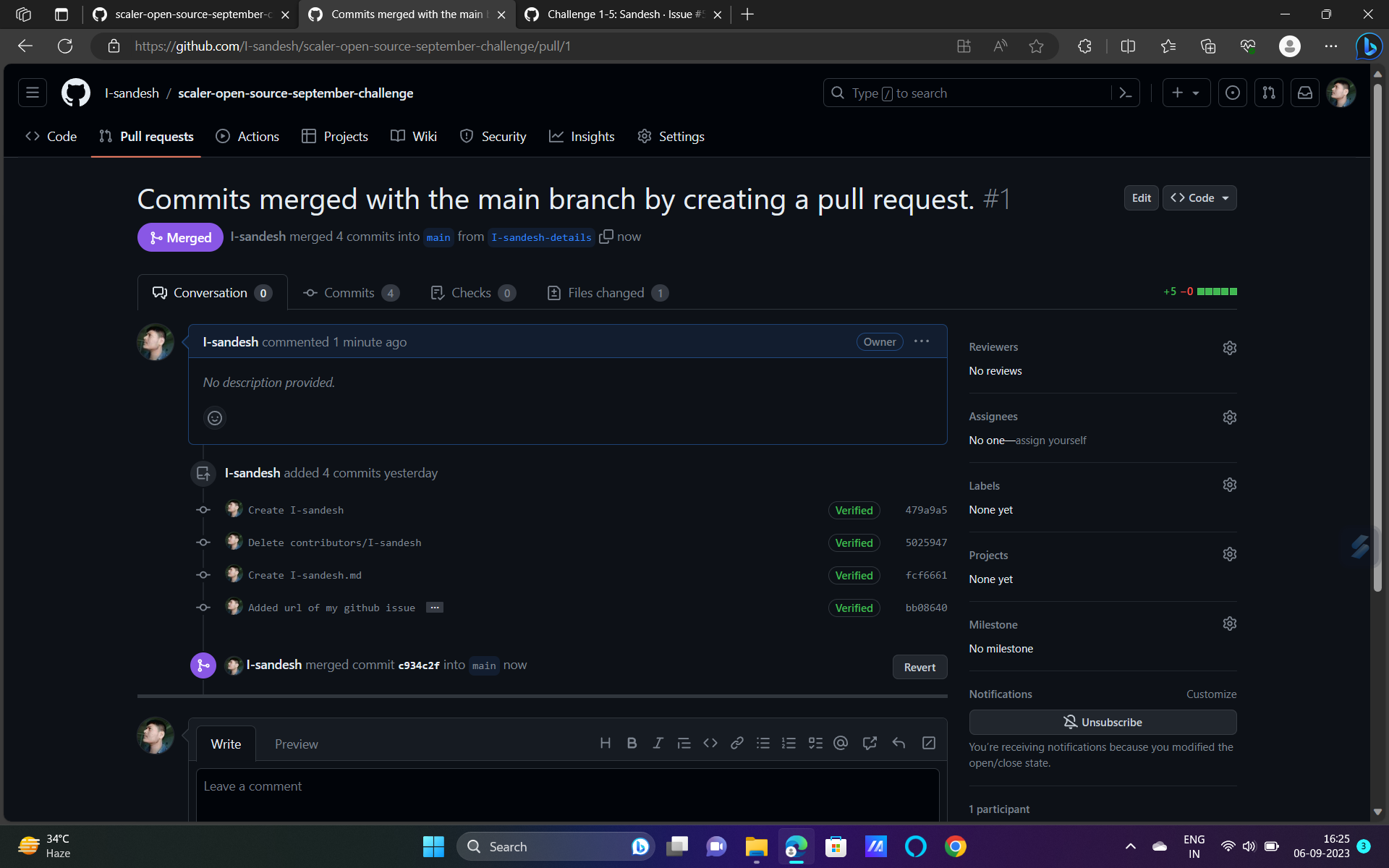The width and height of the screenshot is (1389, 868).
Task: Insert a task list in editor
Action: (815, 743)
